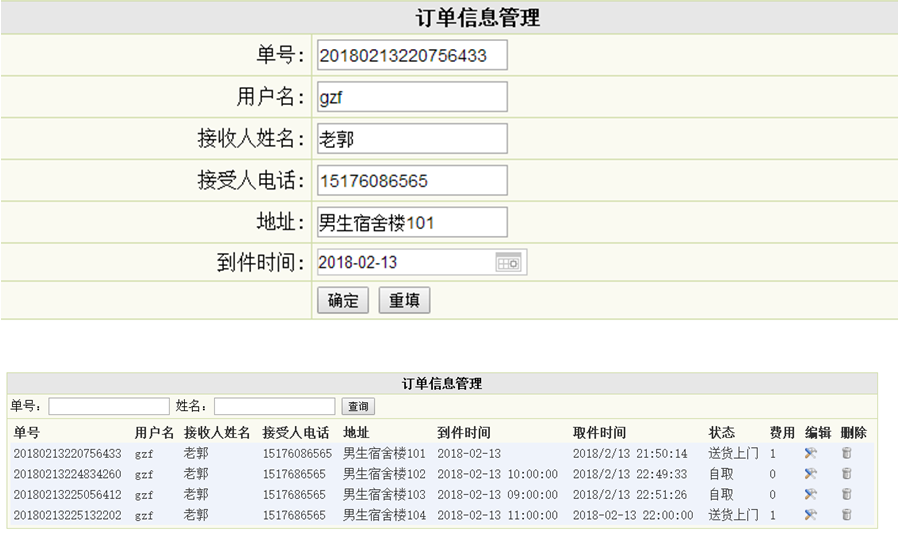Click edit icon for order 20180213224834260
The width and height of the screenshot is (898, 533).
811,474
